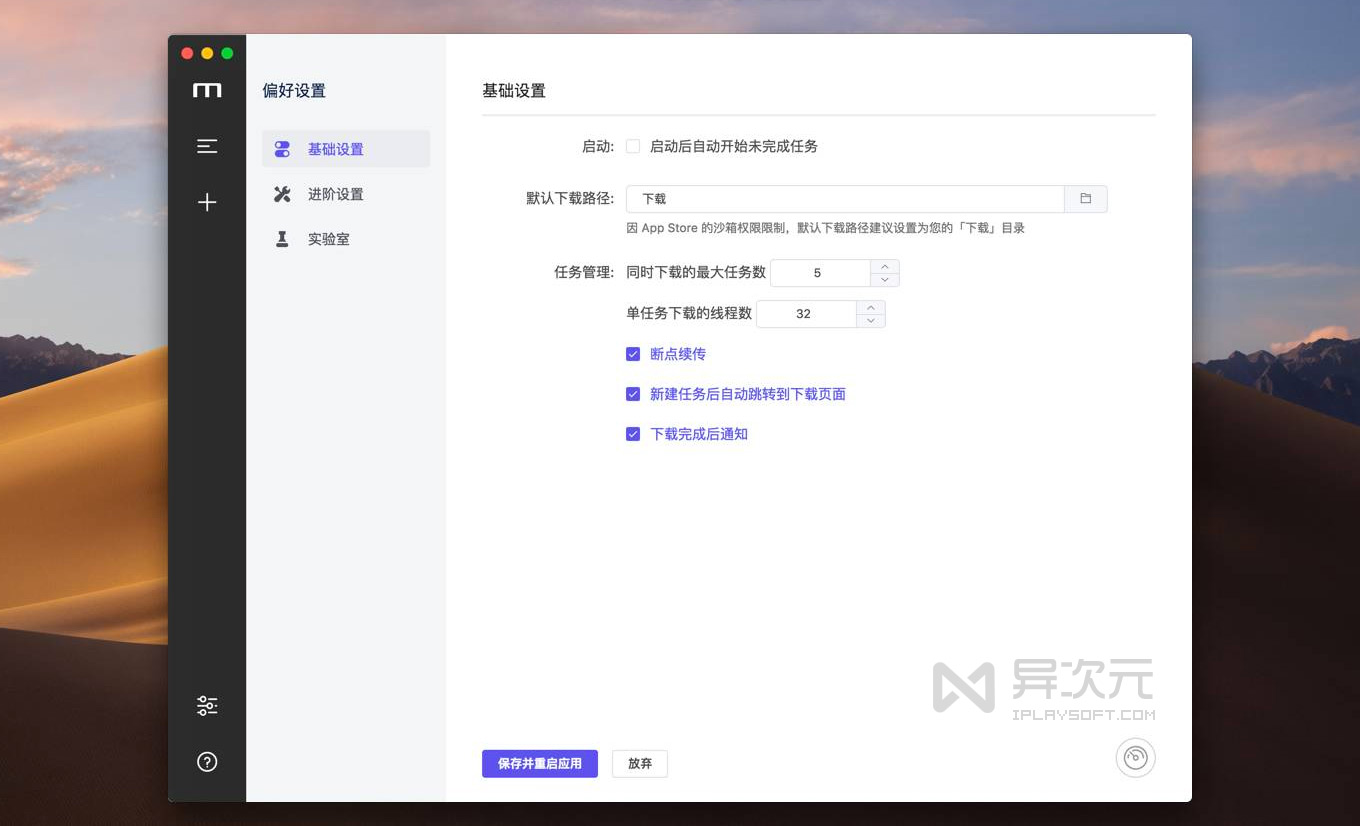The image size is (1360, 826).
Task: Increase 同时下载的最大任务数 with the up arrow
Action: 884,266
